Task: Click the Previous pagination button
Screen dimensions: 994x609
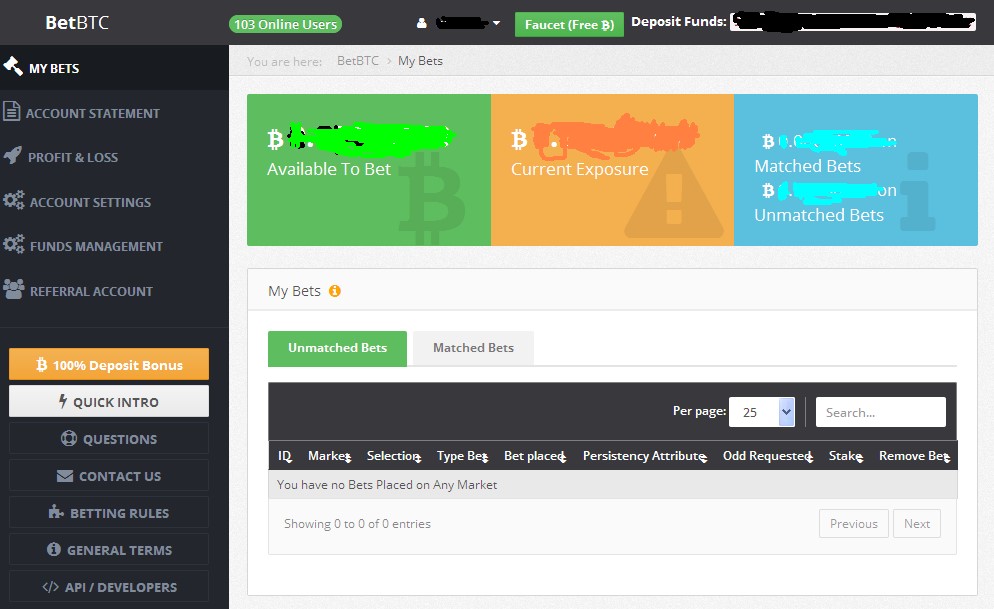Action: click(x=853, y=523)
